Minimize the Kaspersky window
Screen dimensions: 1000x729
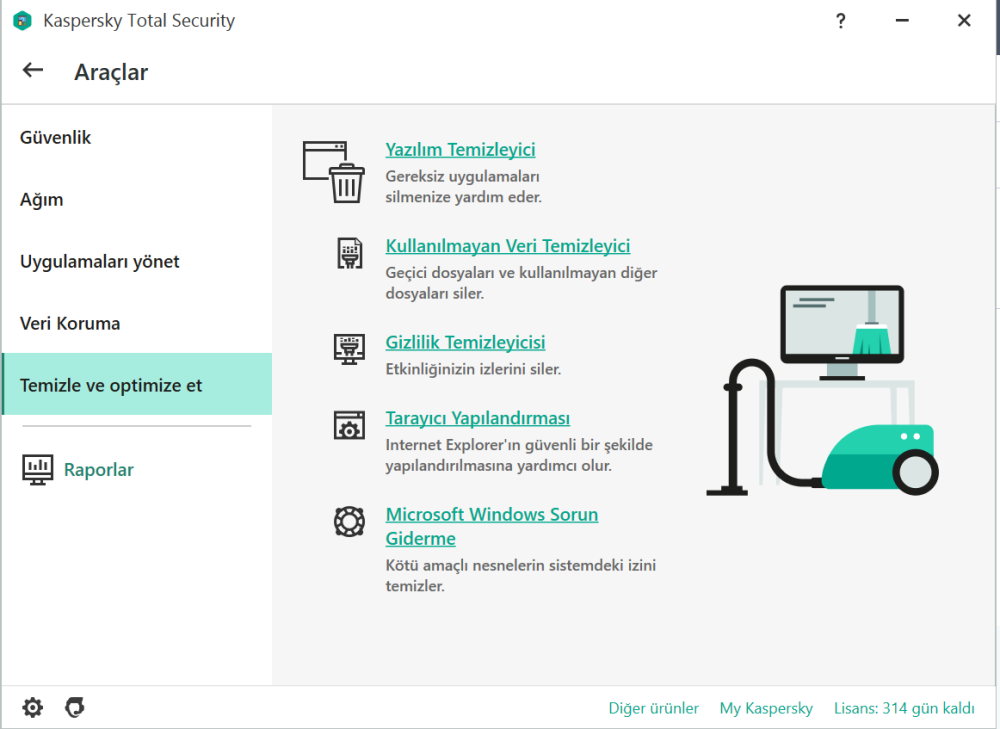tap(902, 21)
